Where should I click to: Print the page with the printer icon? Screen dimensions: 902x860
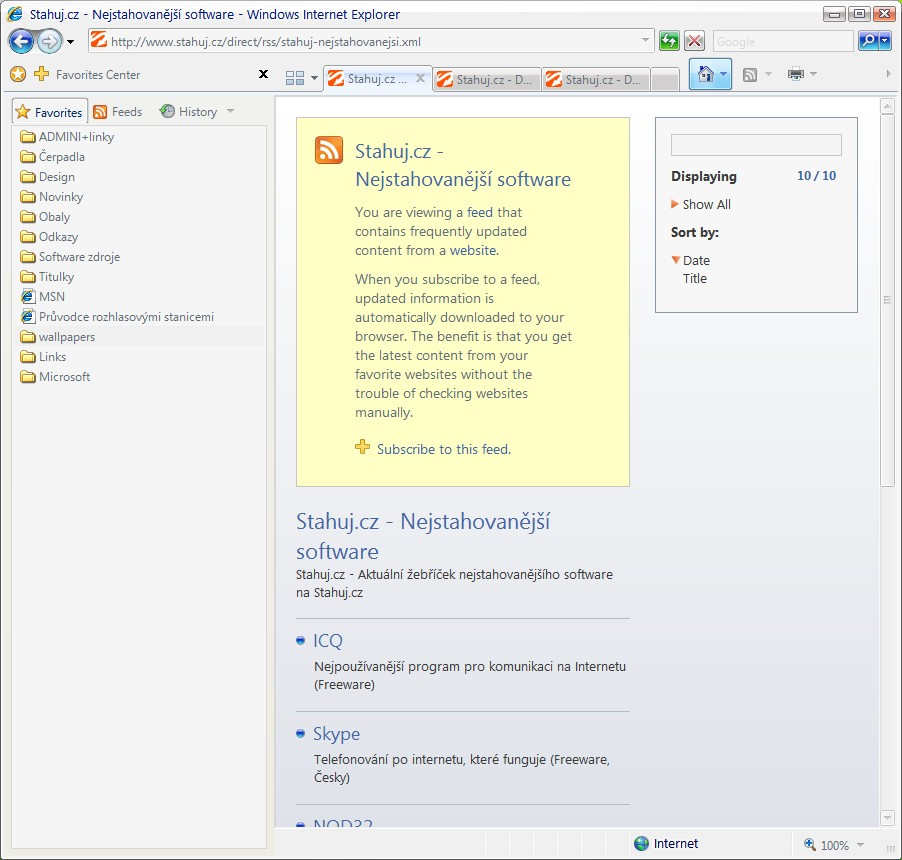(x=796, y=74)
